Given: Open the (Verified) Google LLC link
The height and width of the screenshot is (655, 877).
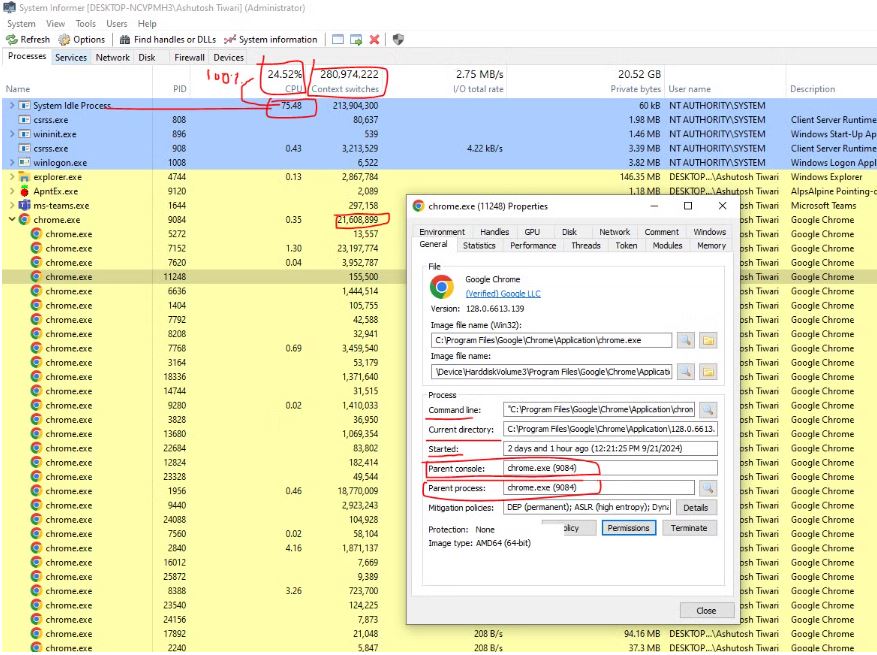Looking at the screenshot, I should click(x=503, y=293).
